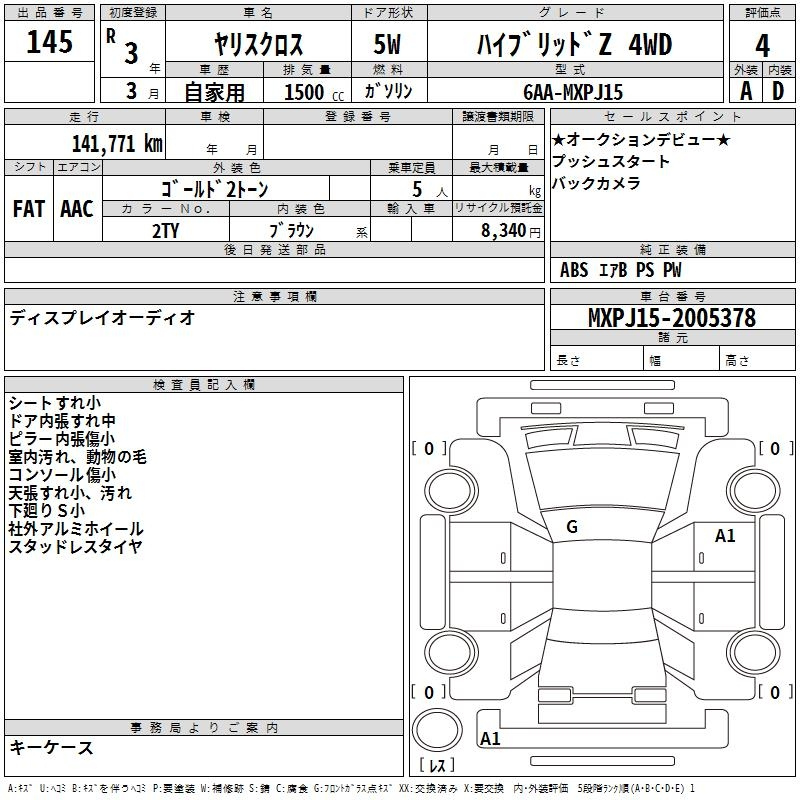Click 注意事項欄 section header
The width and height of the screenshot is (800, 800).
click(274, 296)
